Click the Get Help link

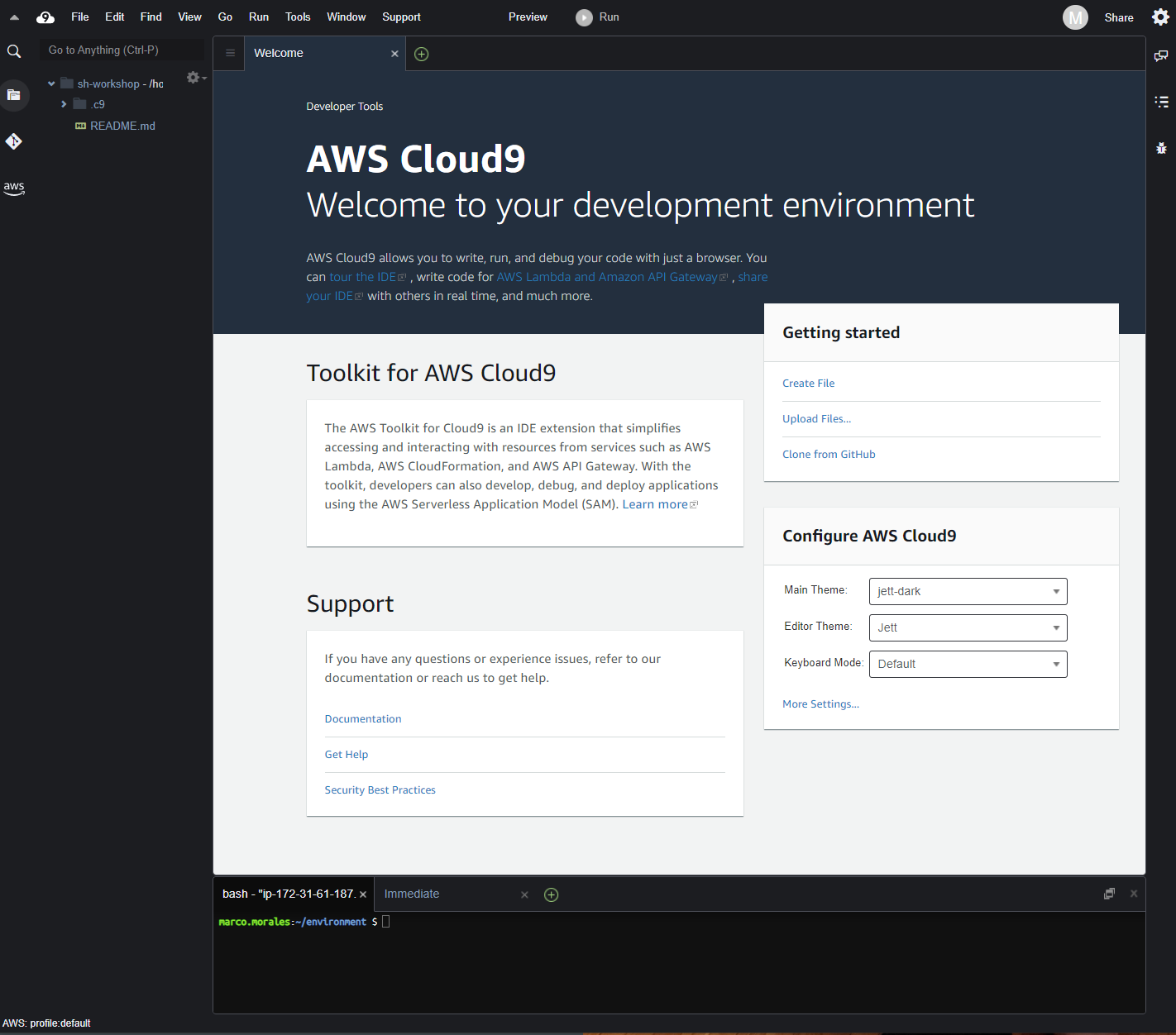click(347, 755)
